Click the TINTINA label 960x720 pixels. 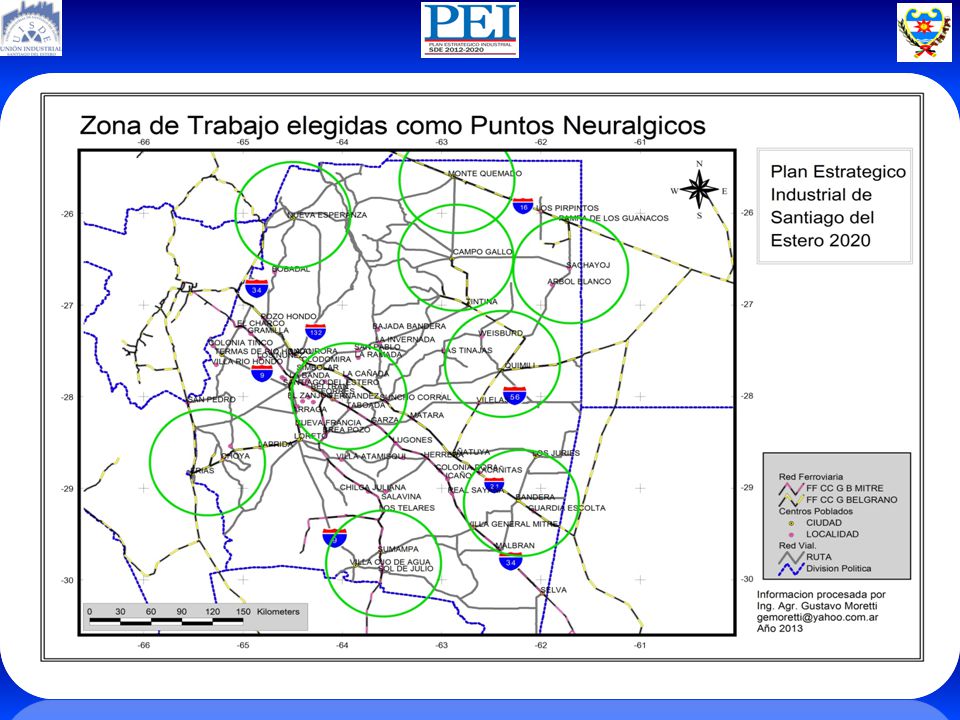482,302
